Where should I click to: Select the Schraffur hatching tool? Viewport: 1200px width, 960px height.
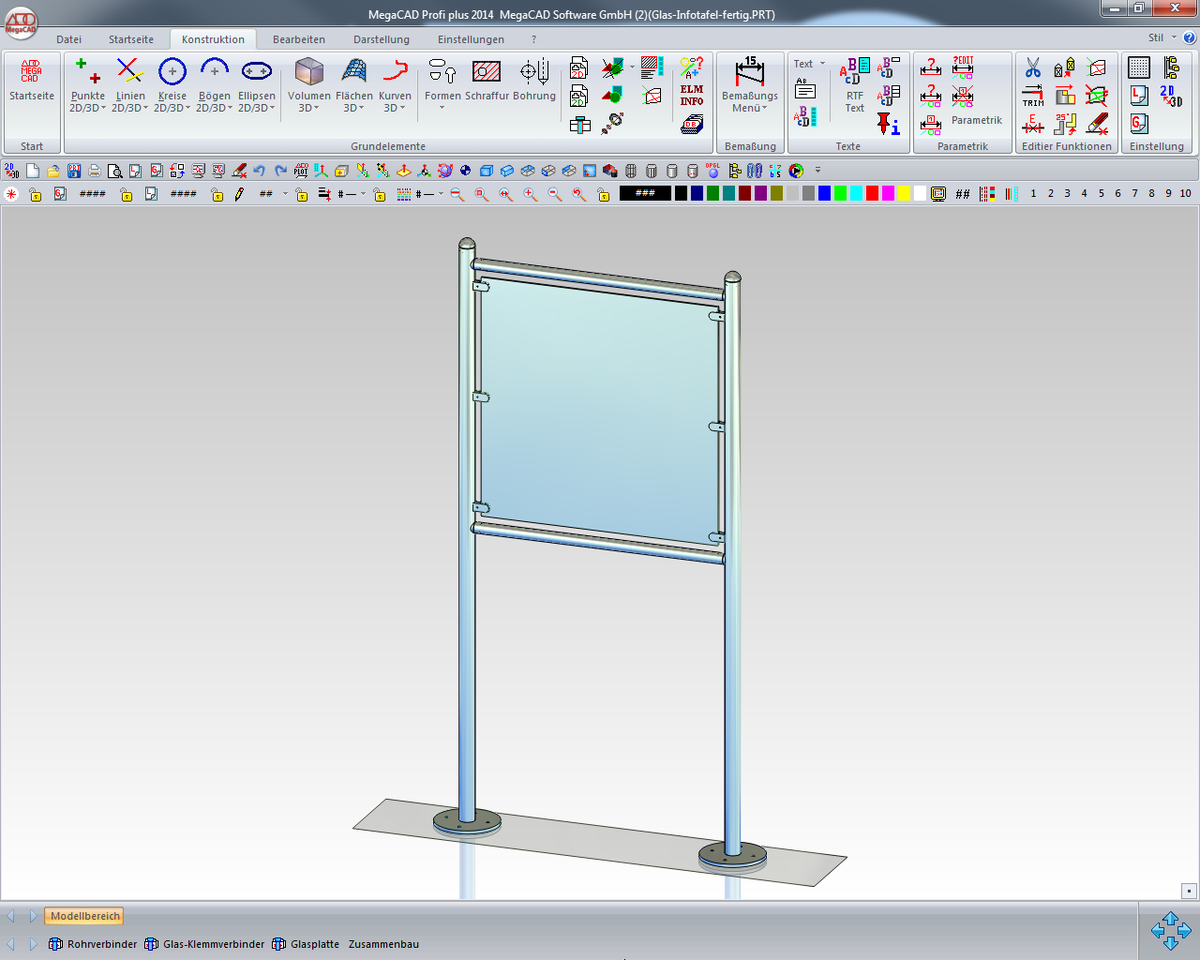486,82
